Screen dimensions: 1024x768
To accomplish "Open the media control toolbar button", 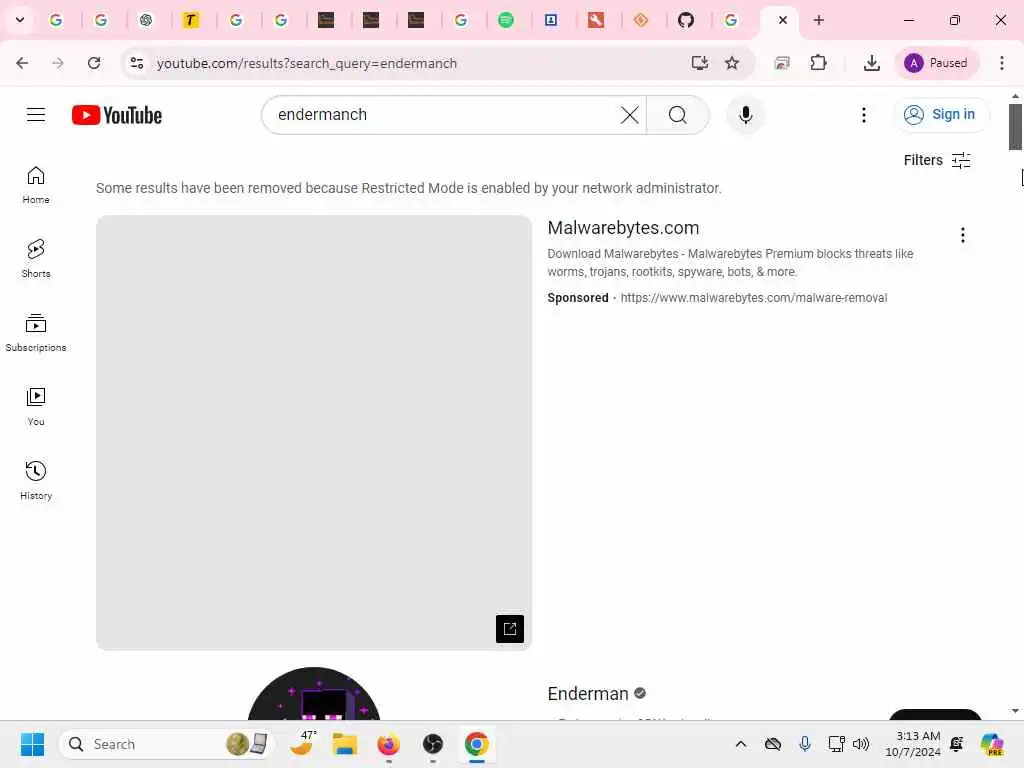I will pyautogui.click(x=782, y=63).
